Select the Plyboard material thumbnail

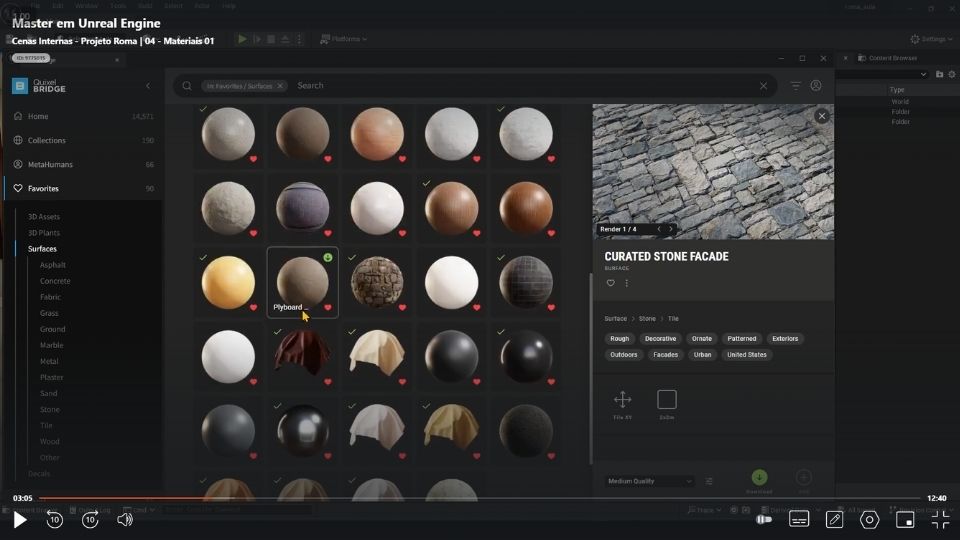pos(302,282)
